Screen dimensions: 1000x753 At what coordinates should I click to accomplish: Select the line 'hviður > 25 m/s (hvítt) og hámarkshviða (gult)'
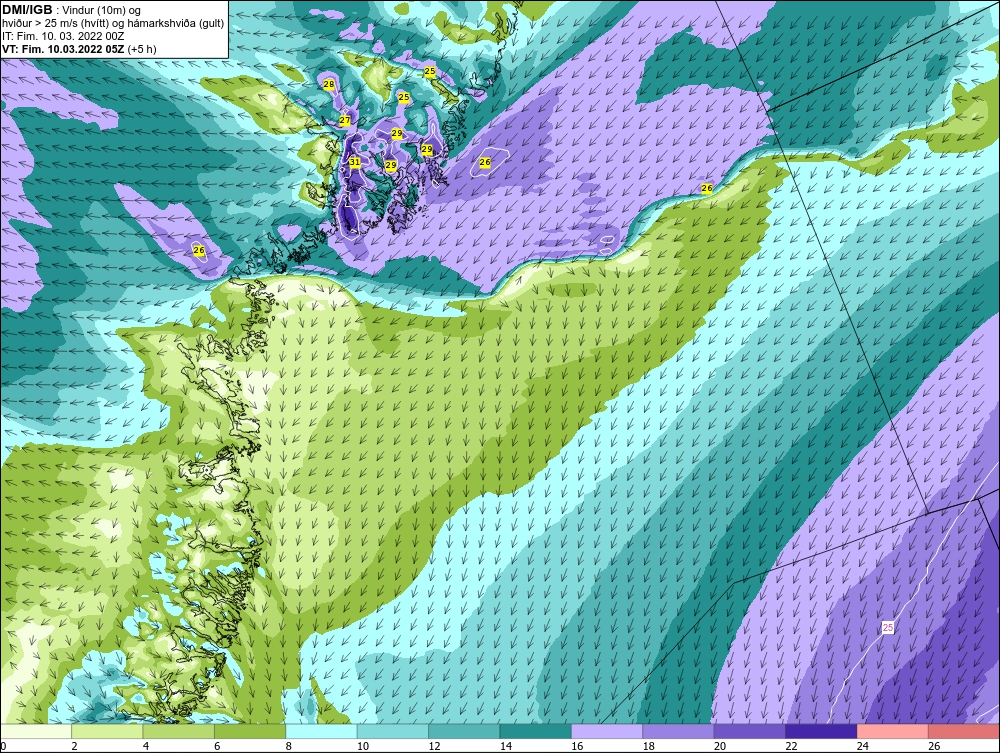(x=113, y=23)
